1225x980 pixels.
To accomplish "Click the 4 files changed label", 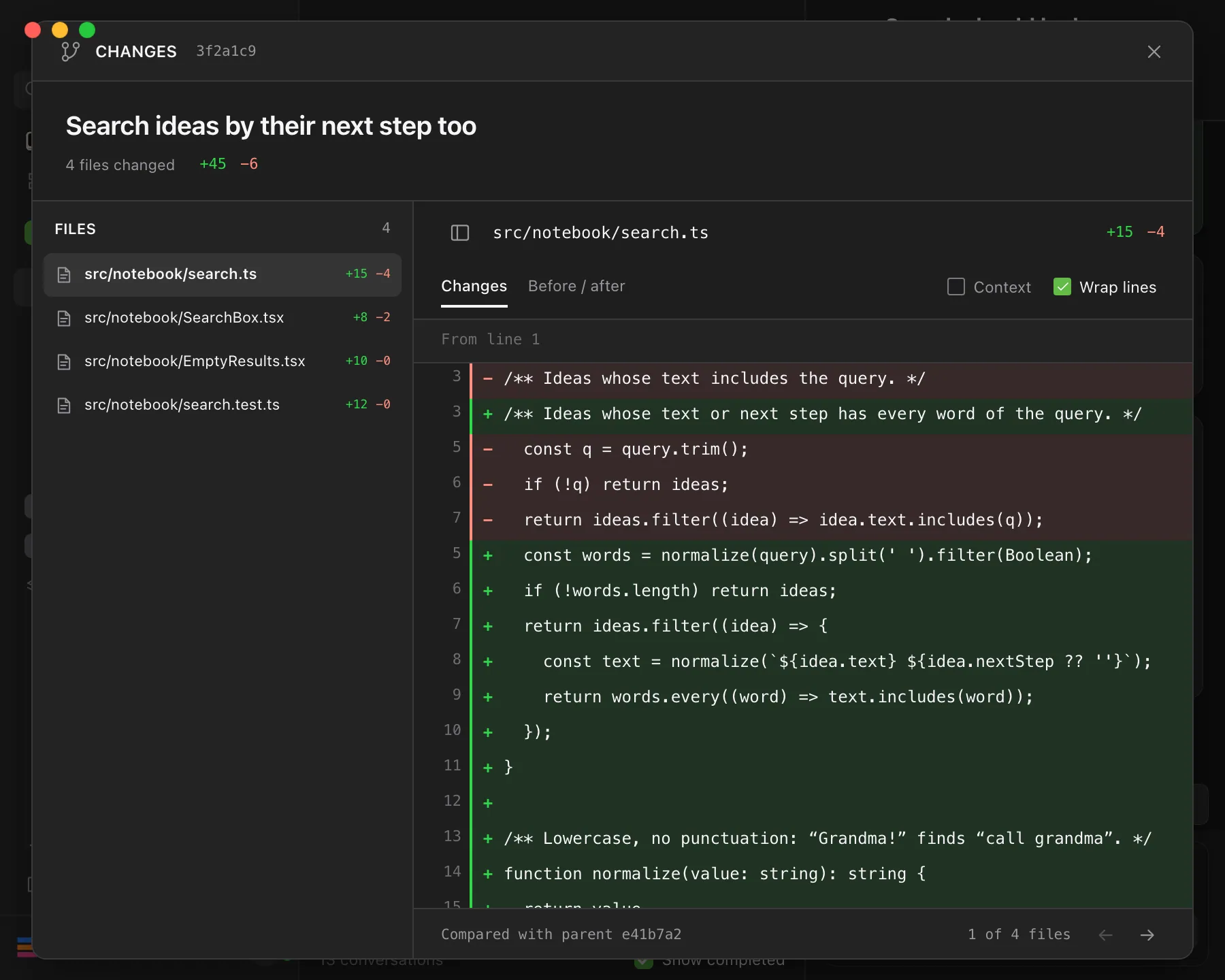I will pos(120,165).
